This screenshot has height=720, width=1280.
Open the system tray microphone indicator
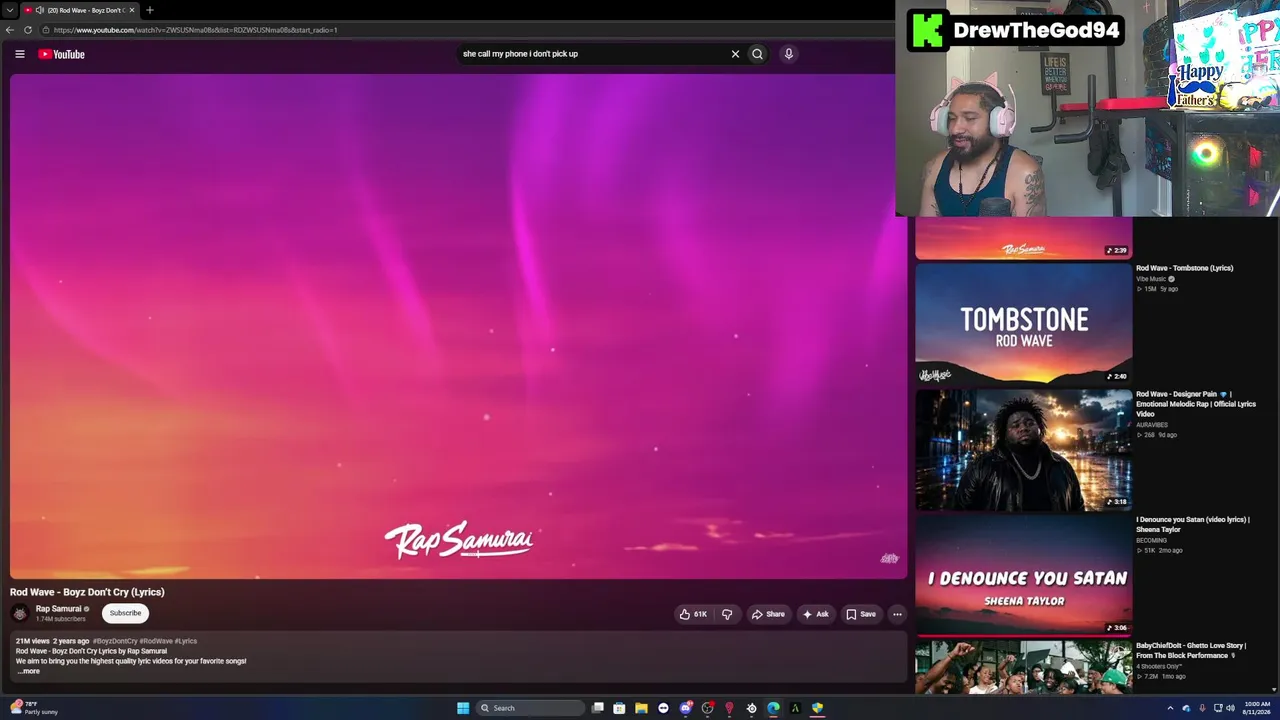pos(1202,708)
